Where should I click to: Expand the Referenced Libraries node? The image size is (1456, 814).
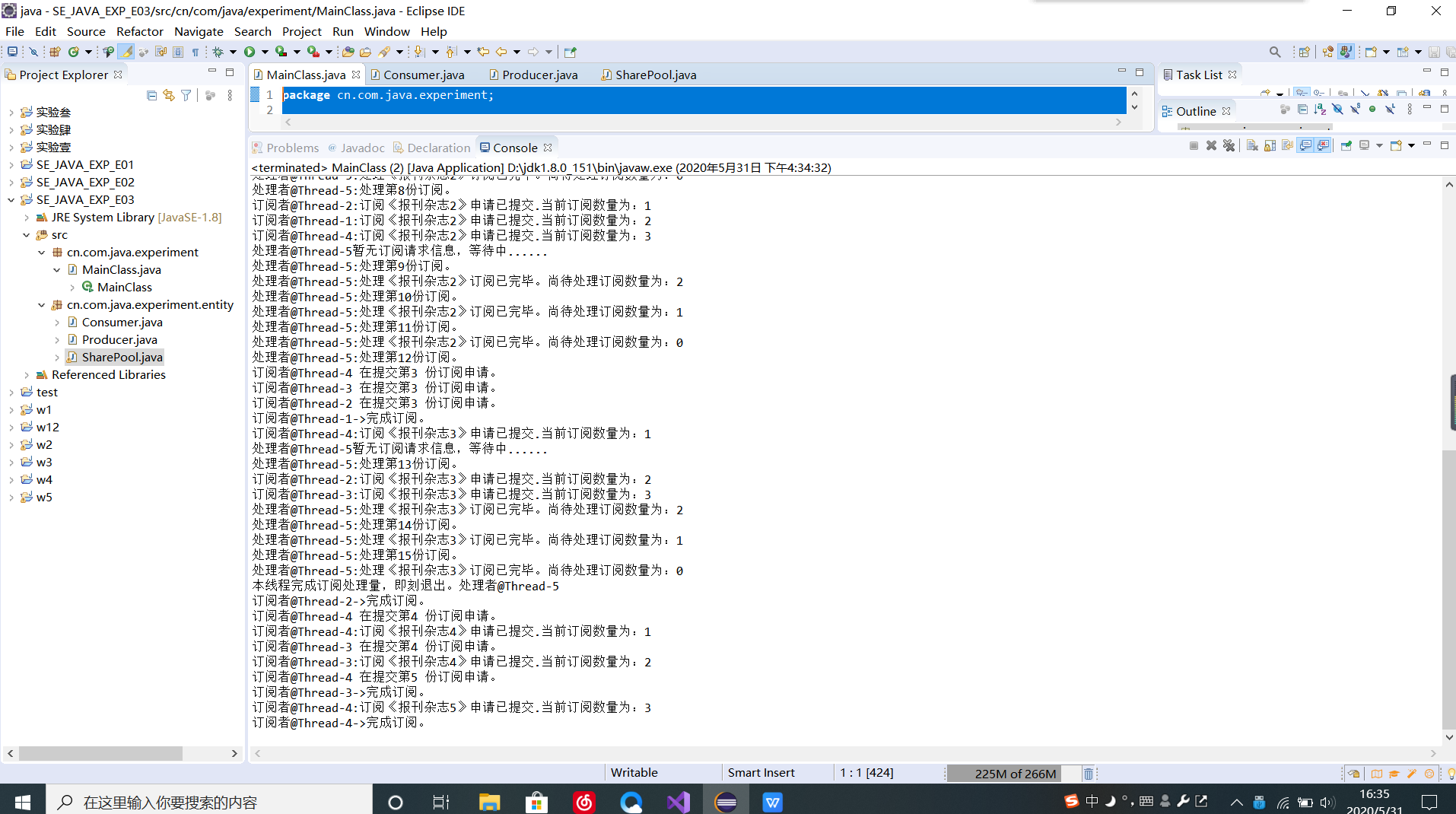tap(26, 374)
